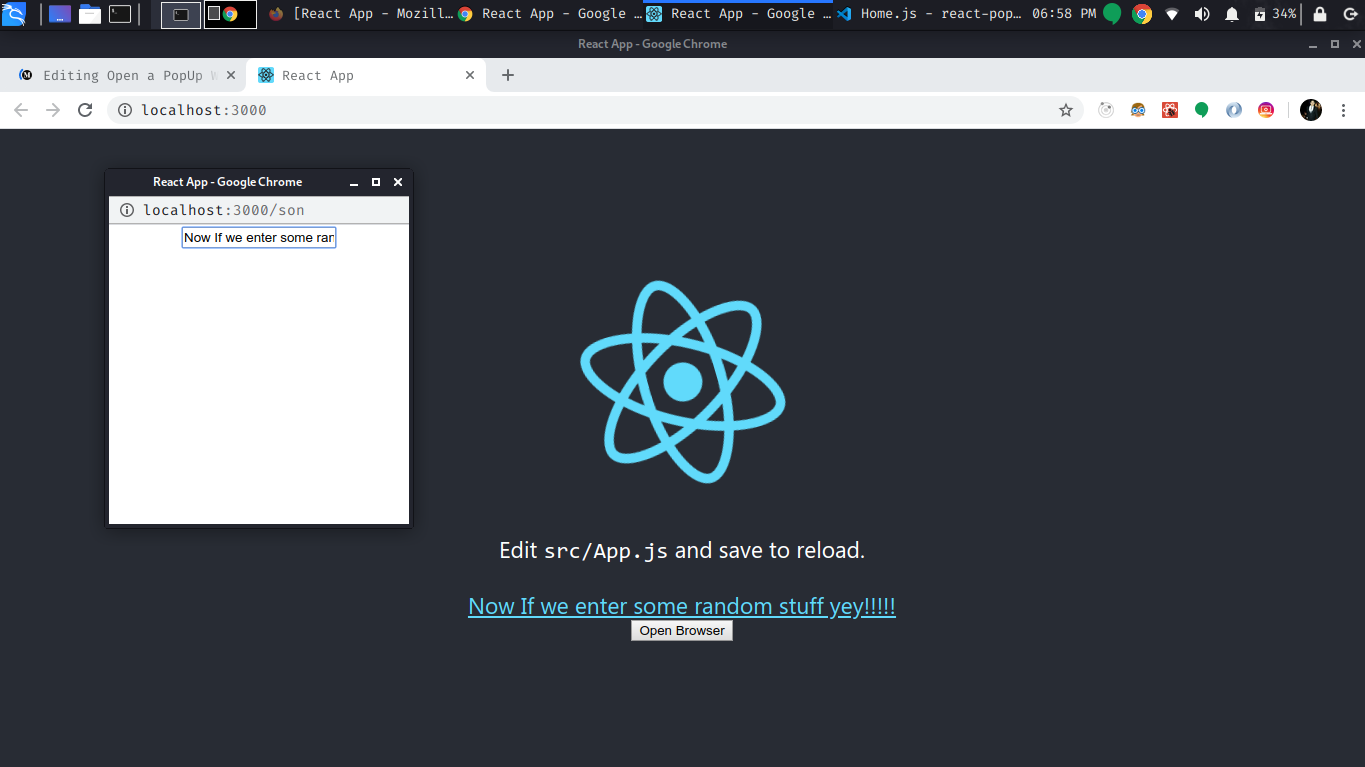Image resolution: width=1365 pixels, height=767 pixels.
Task: Click the text field in popup window
Action: [259, 237]
